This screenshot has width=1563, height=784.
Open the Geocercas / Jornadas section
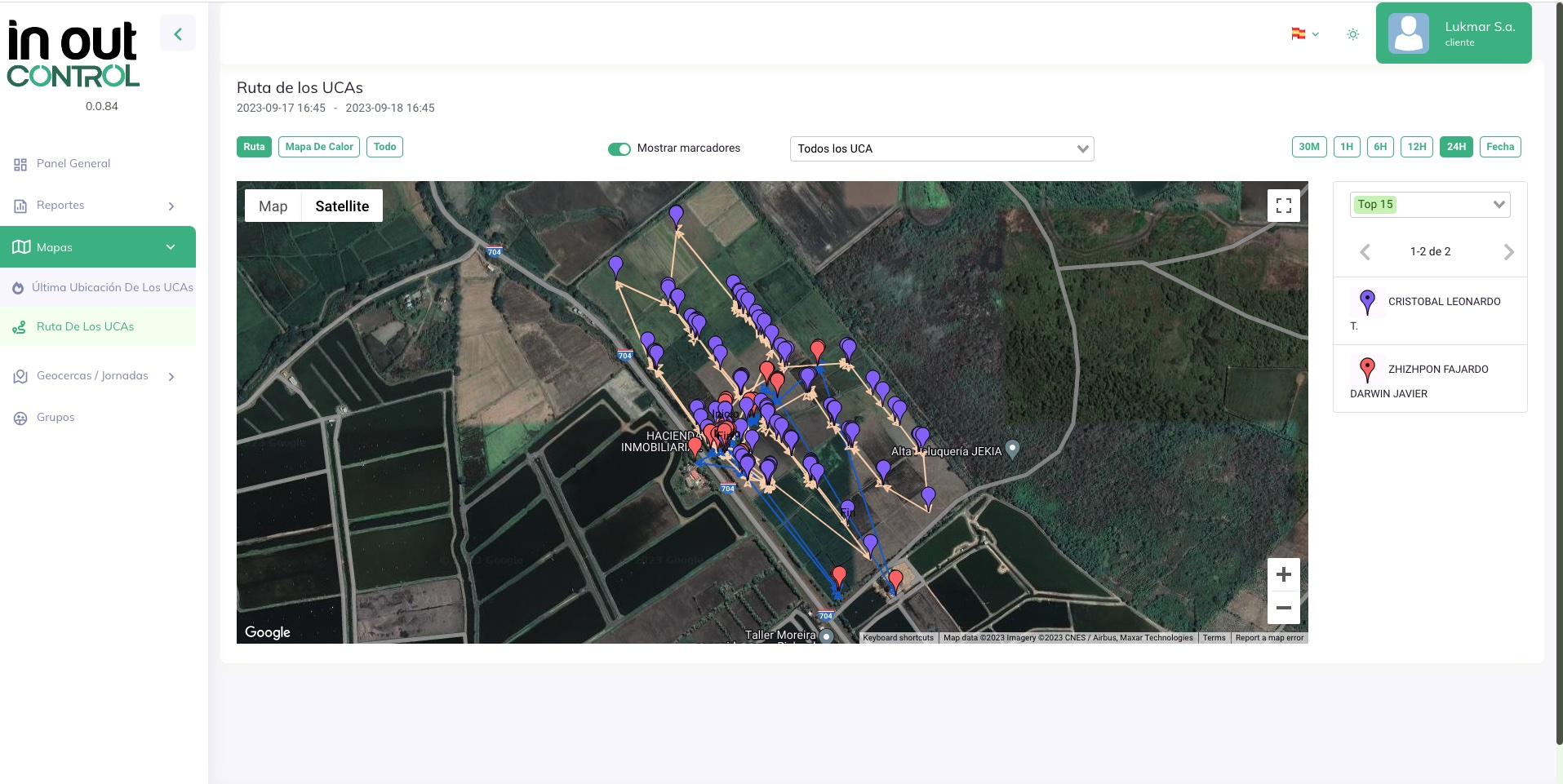[x=92, y=375]
